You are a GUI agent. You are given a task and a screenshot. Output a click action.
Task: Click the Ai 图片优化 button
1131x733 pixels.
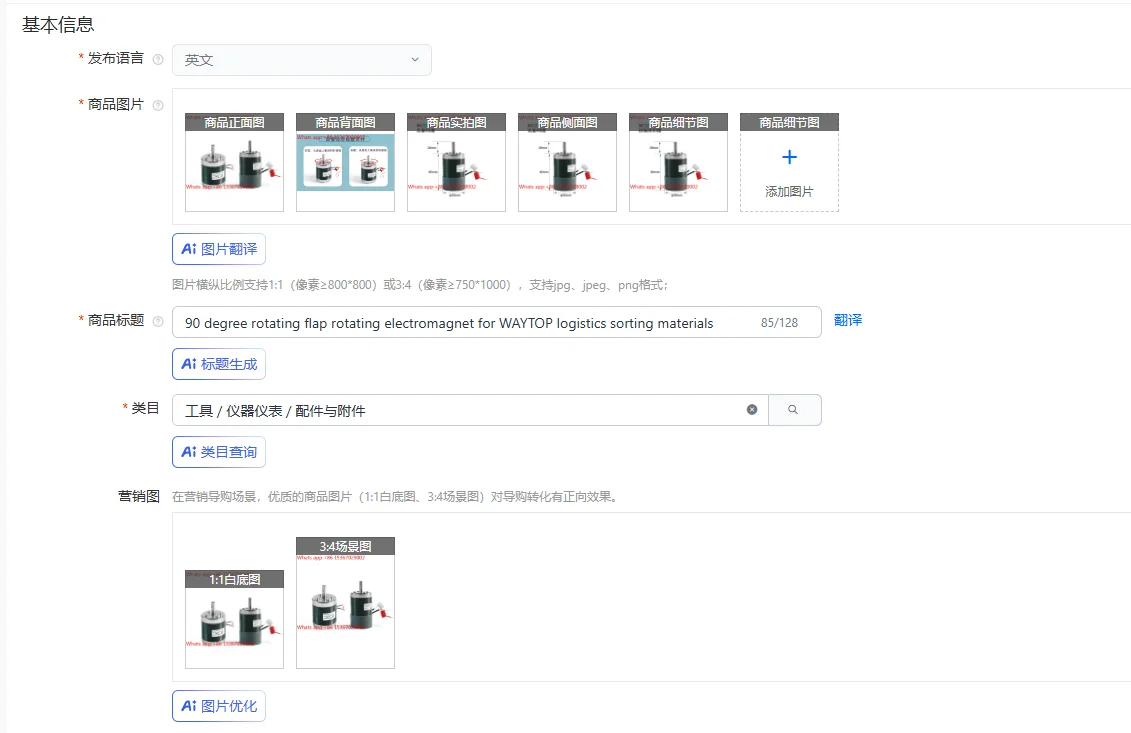(x=219, y=706)
